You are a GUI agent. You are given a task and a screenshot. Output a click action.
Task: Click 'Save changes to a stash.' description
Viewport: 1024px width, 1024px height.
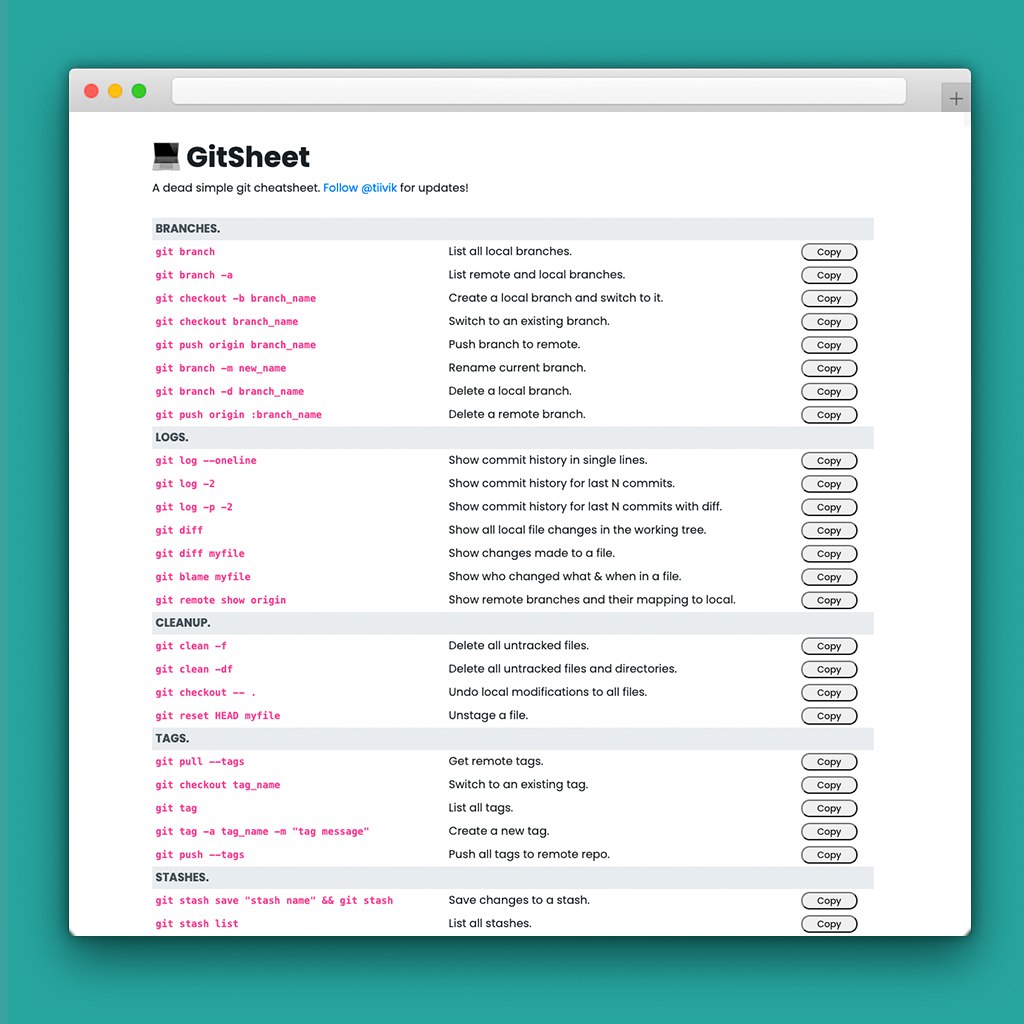519,900
